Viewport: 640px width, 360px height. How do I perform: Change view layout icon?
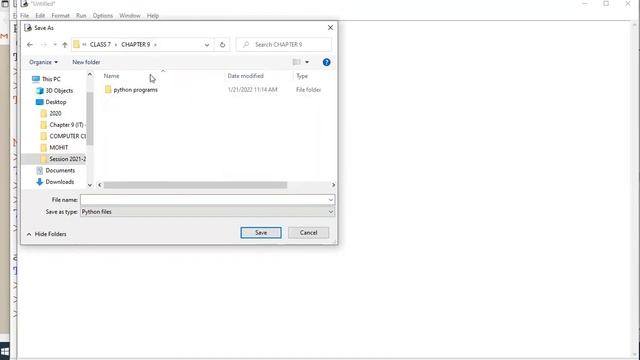pos(297,62)
